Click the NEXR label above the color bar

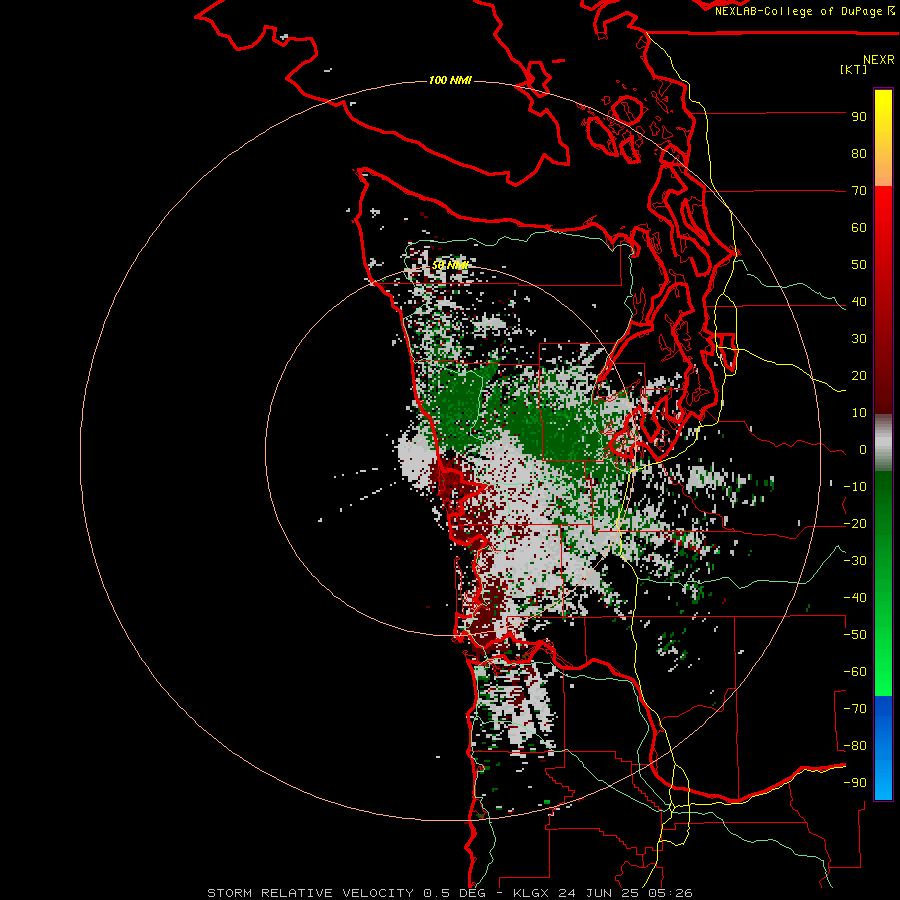(x=879, y=60)
